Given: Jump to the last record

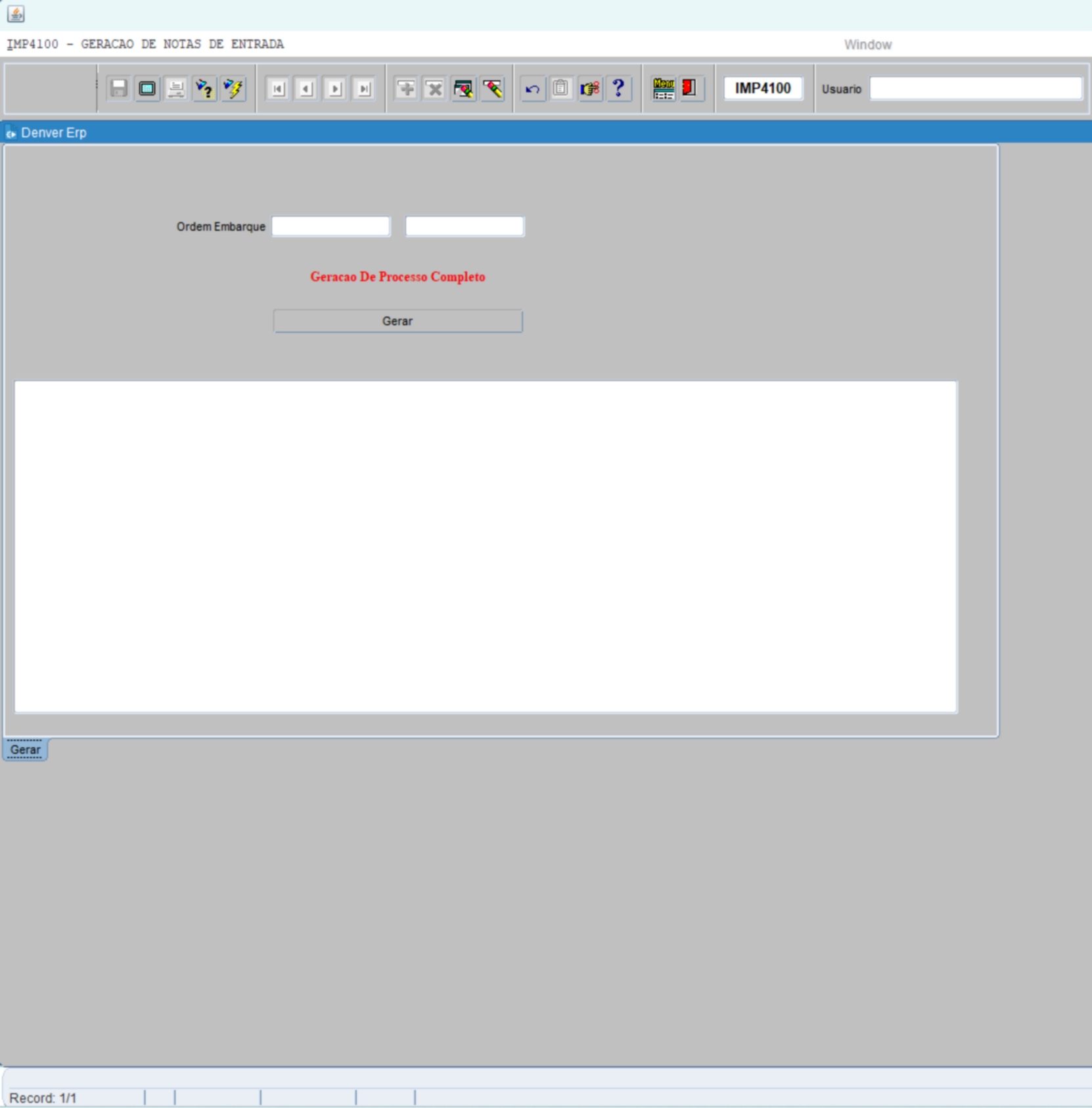Looking at the screenshot, I should click(x=363, y=89).
